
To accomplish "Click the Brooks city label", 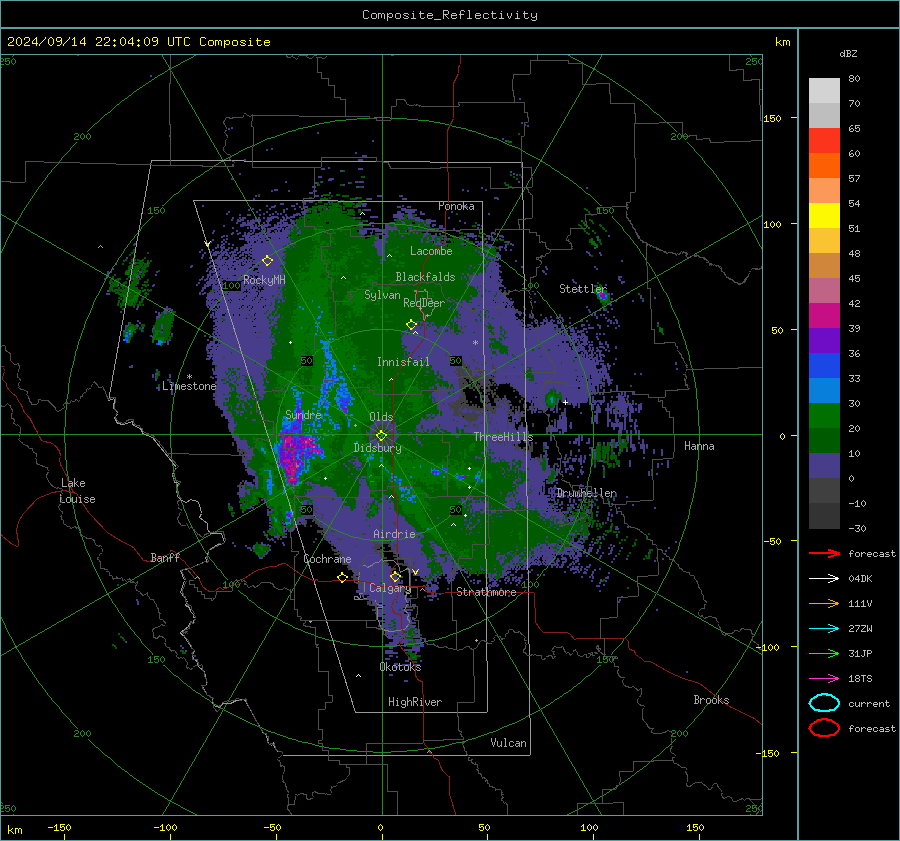I will pos(711,700).
